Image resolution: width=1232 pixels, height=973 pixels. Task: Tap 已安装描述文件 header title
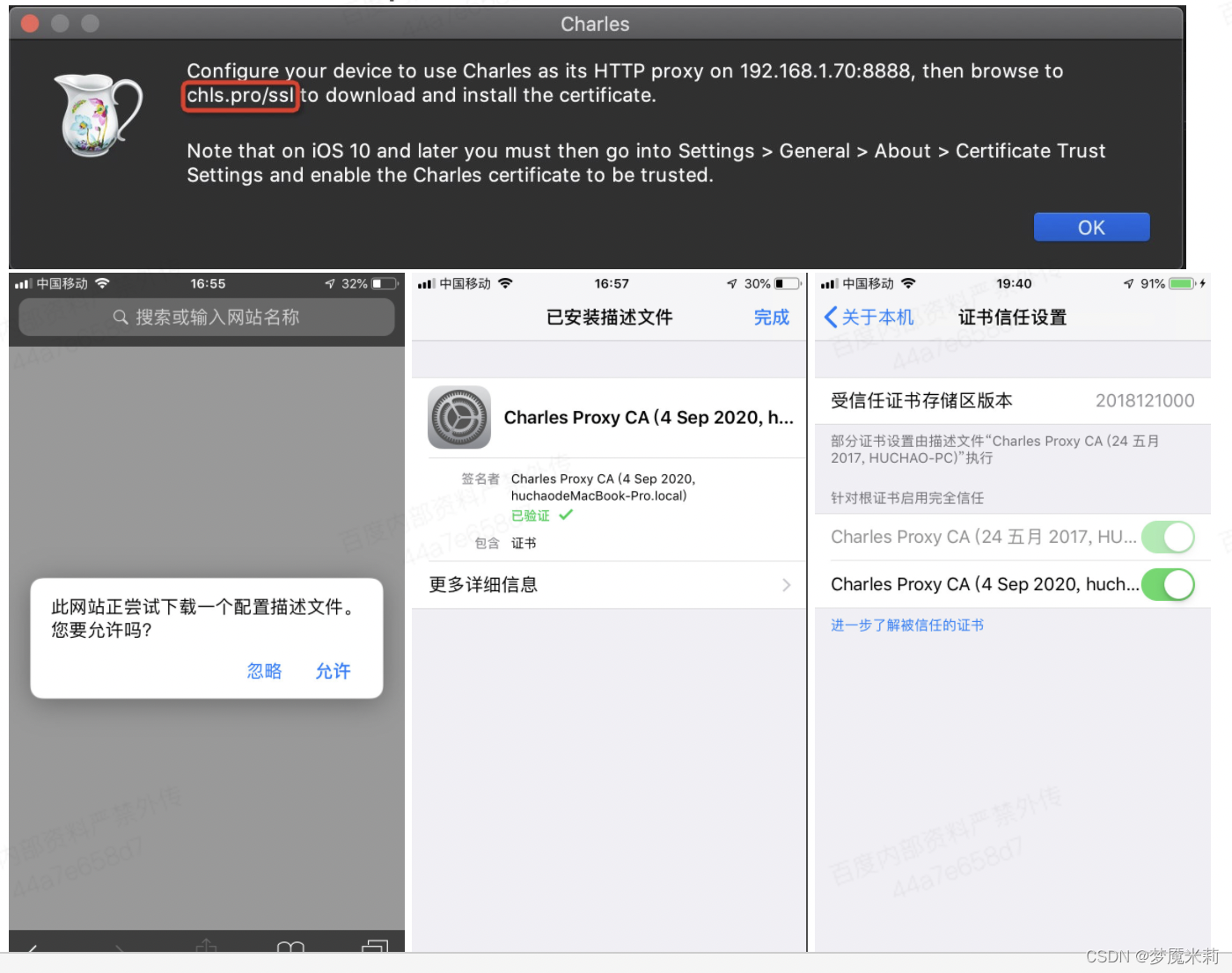pyautogui.click(x=609, y=317)
